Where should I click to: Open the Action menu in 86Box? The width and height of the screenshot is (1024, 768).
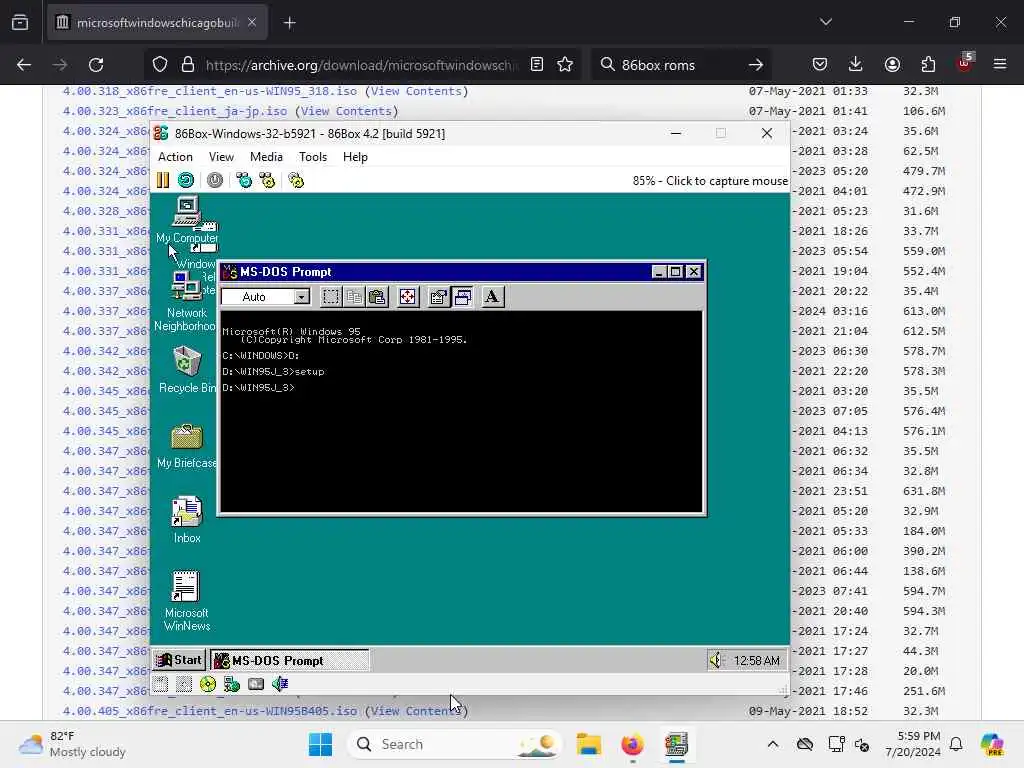click(x=175, y=157)
